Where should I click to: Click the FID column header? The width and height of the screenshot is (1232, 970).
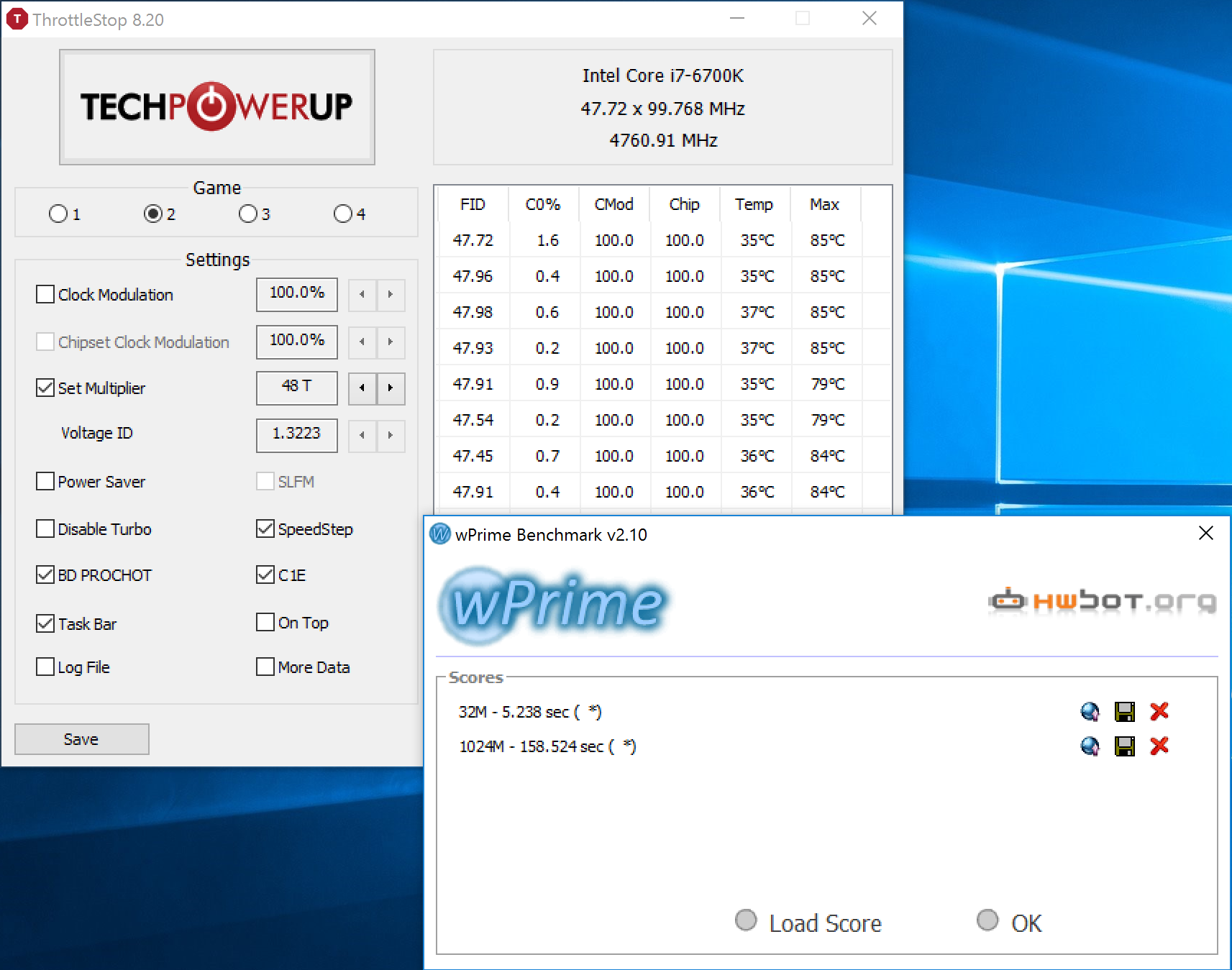[473, 204]
